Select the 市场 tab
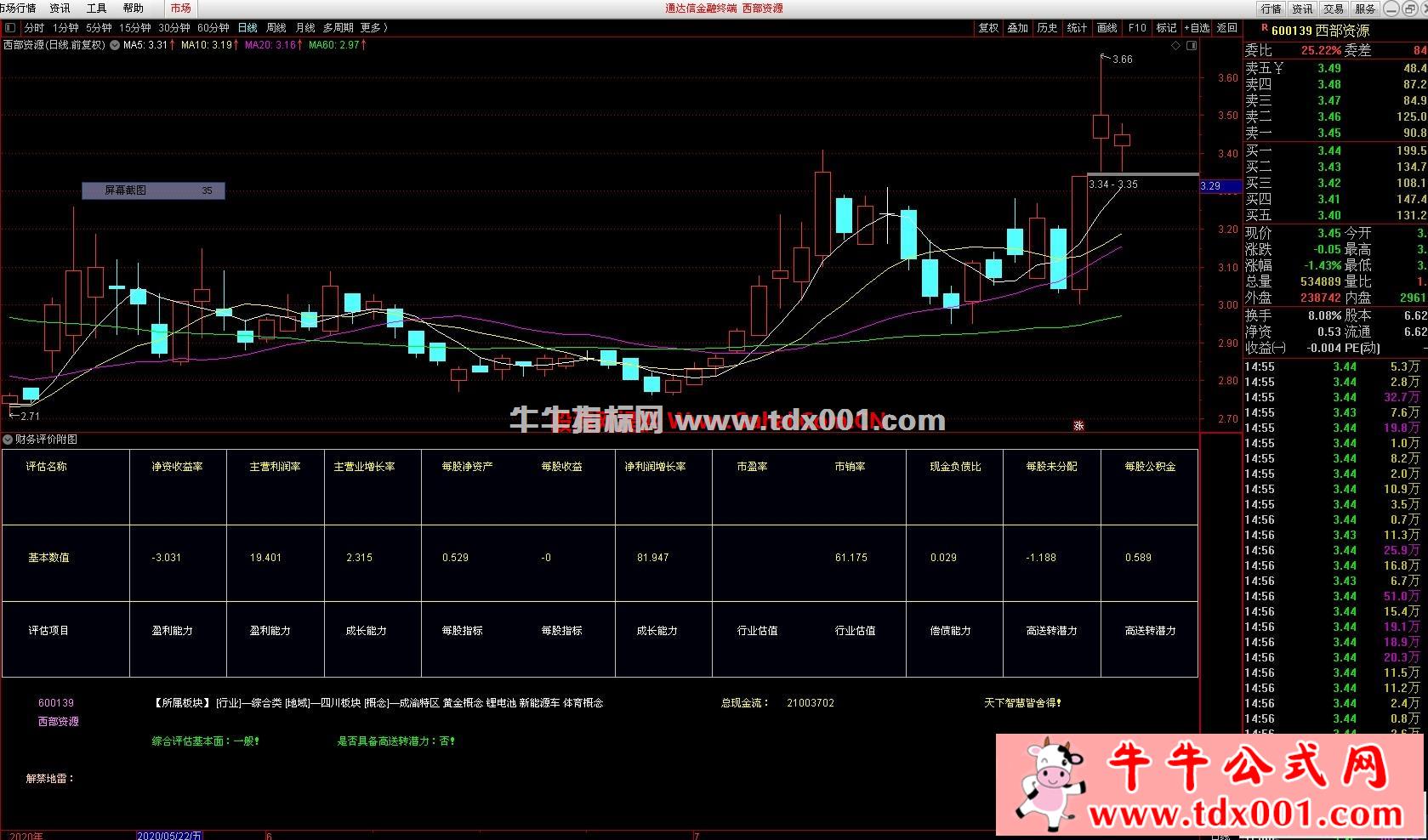Image resolution: width=1428 pixels, height=840 pixels. (180, 8)
